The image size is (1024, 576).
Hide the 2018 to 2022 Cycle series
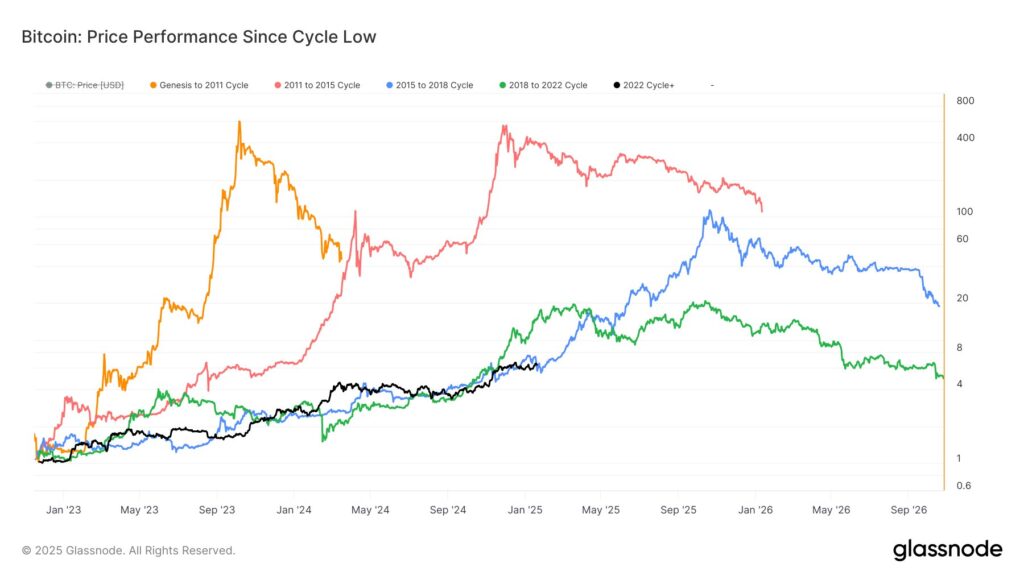pyautogui.click(x=543, y=85)
